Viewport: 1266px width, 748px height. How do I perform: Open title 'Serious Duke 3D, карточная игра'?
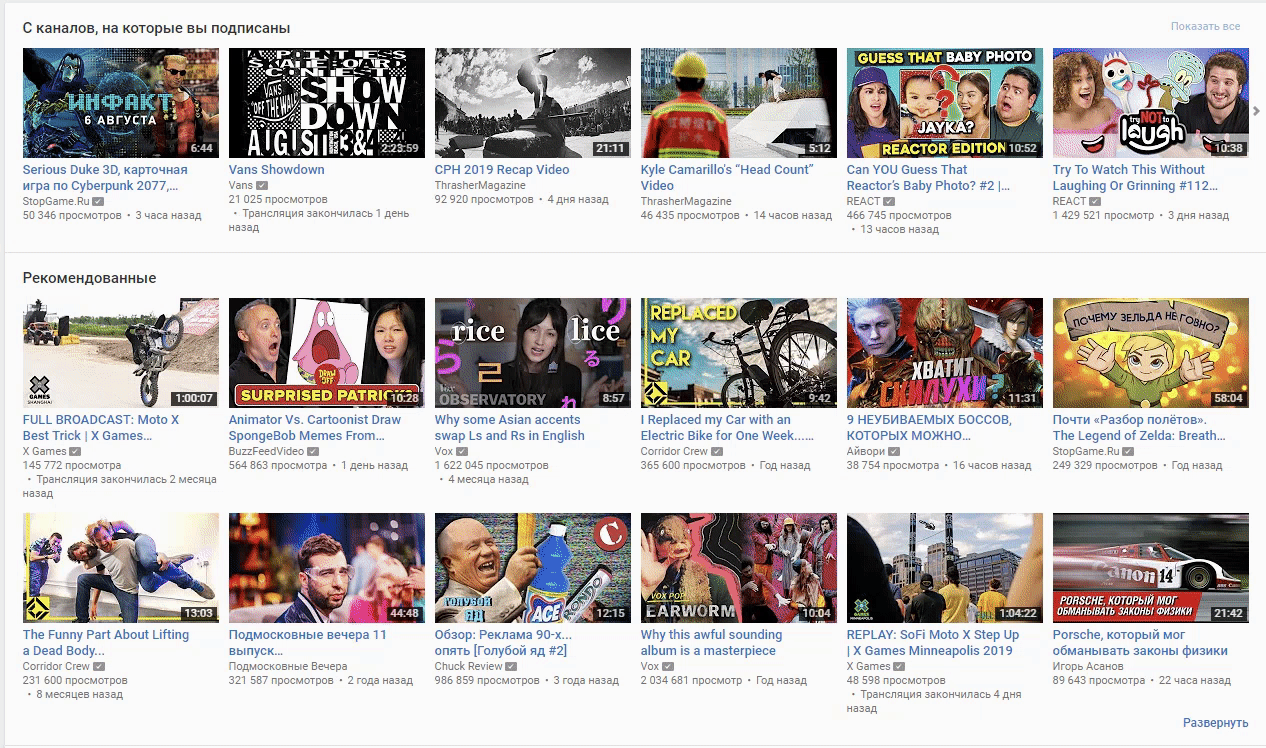[x=105, y=178]
